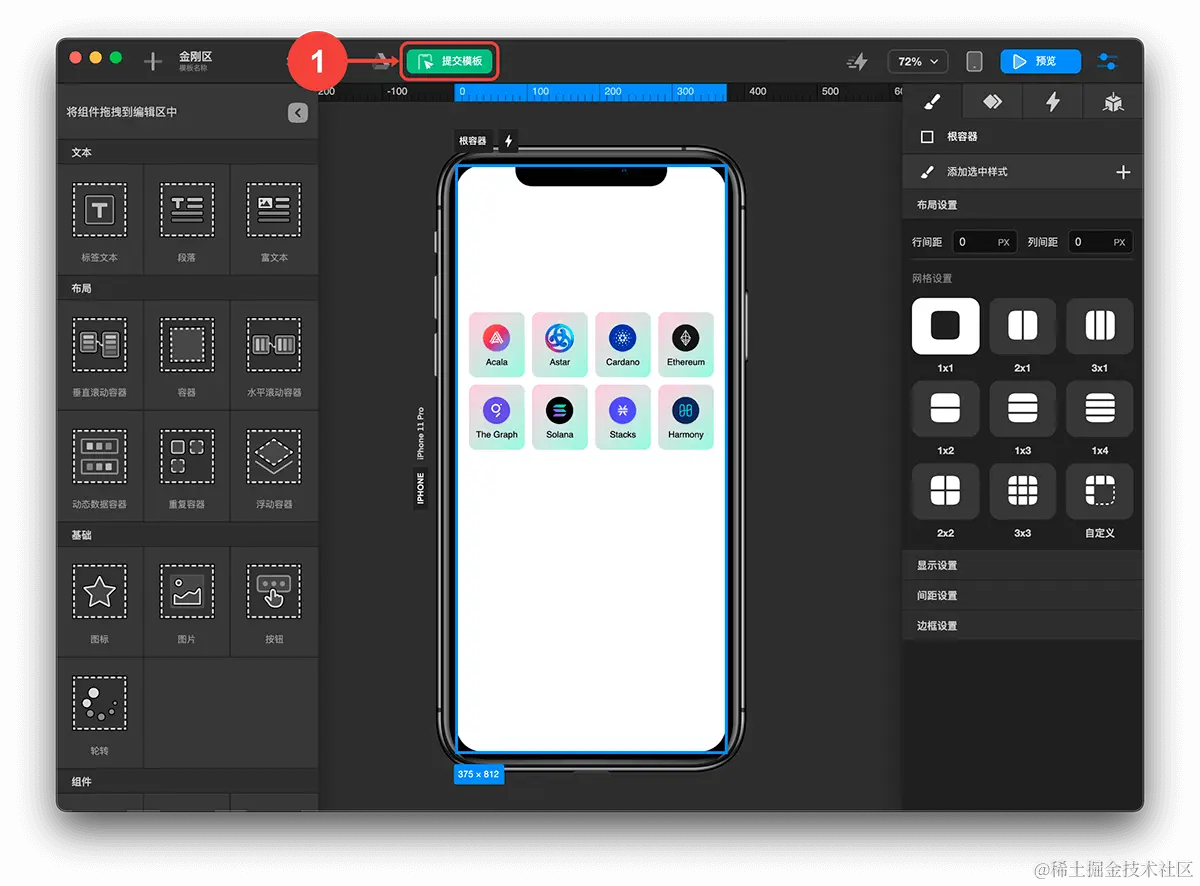Click the 提交模板 submit template button
The image size is (1200, 886).
[x=449, y=62]
